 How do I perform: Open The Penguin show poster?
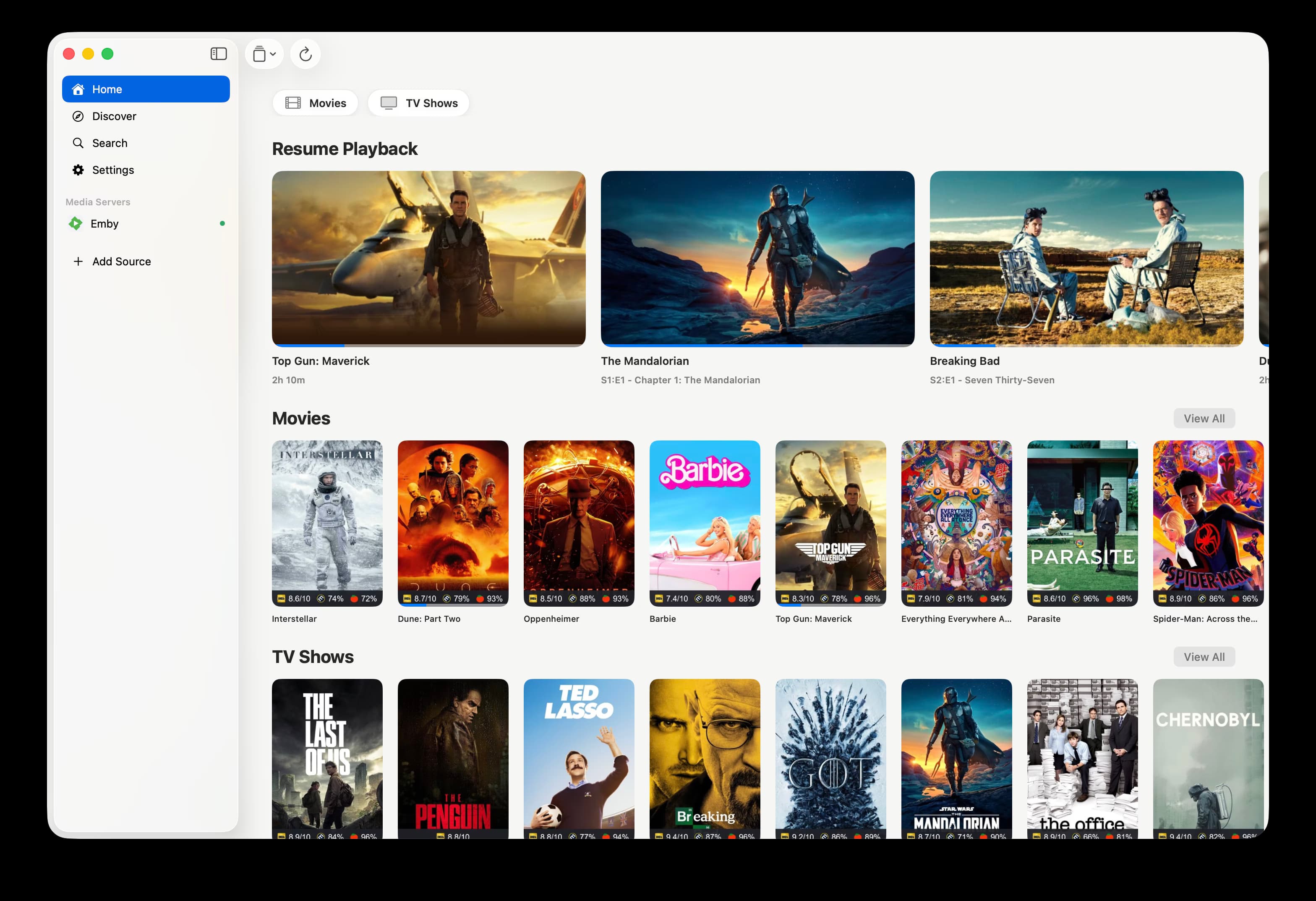[x=453, y=759]
